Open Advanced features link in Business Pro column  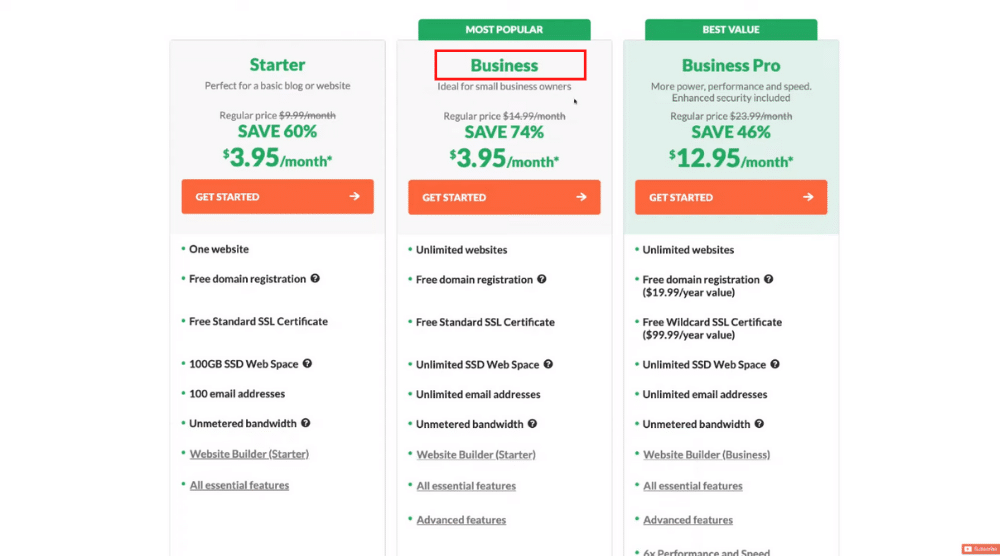coord(688,520)
